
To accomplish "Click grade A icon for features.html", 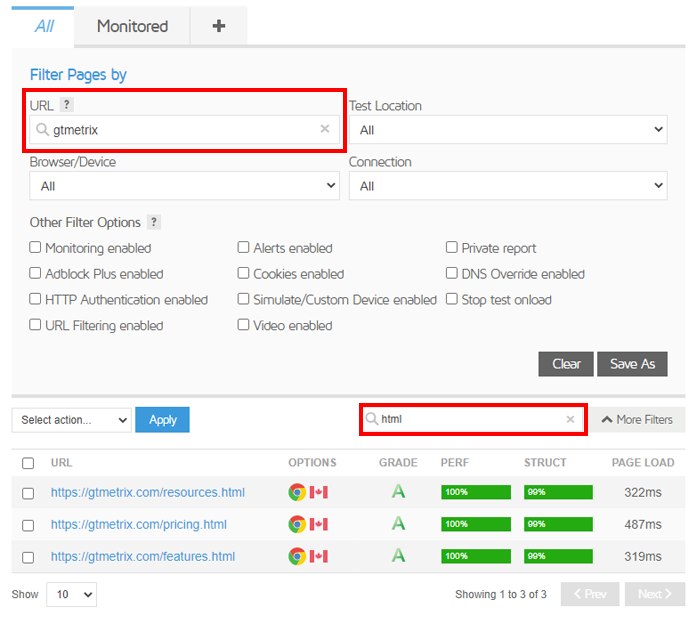I will (398, 555).
